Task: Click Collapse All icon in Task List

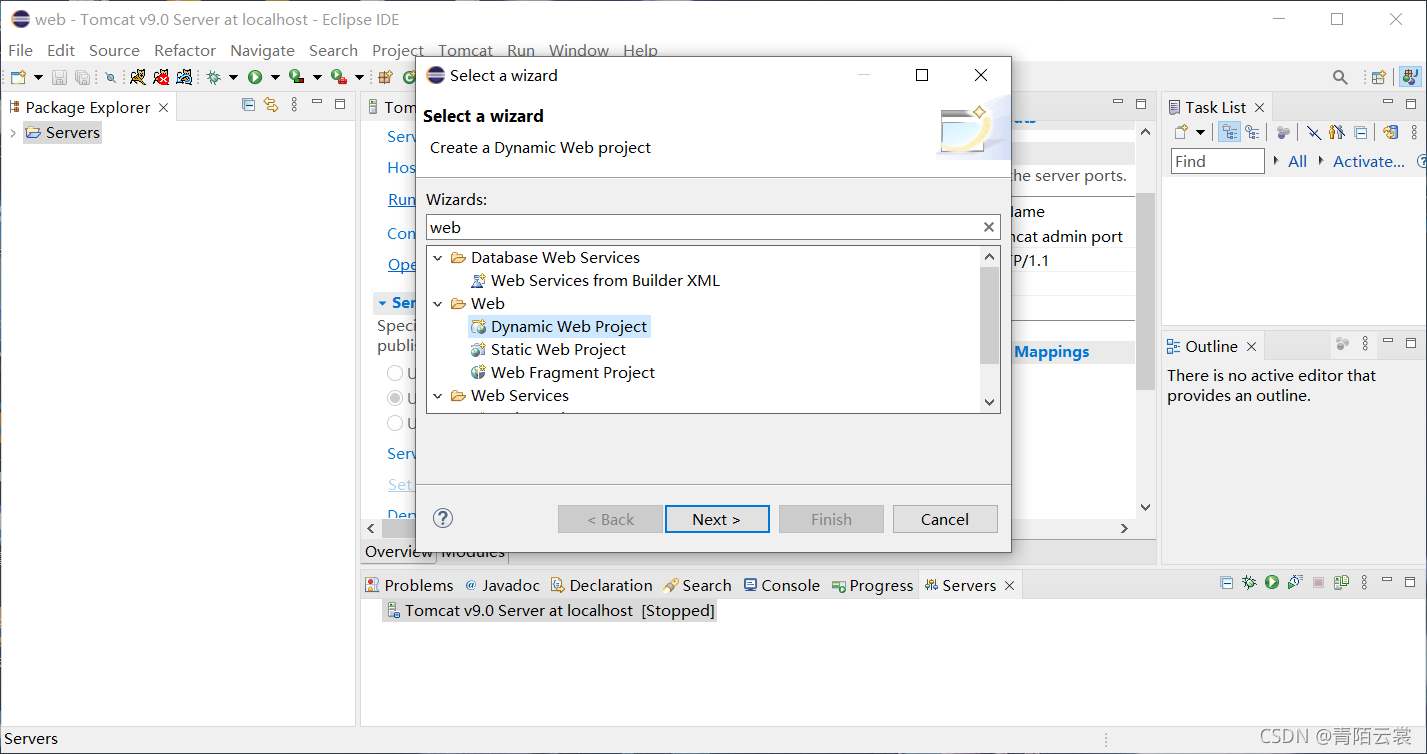Action: [x=1360, y=132]
